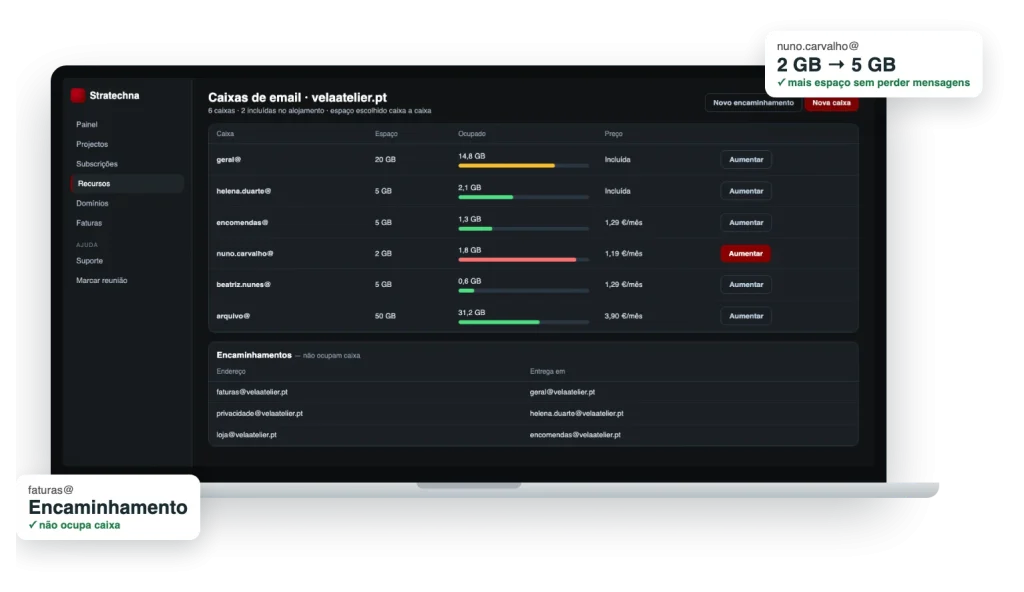Select Recursos in the sidebar
Viewport: 1024px width, 592px height.
127,184
